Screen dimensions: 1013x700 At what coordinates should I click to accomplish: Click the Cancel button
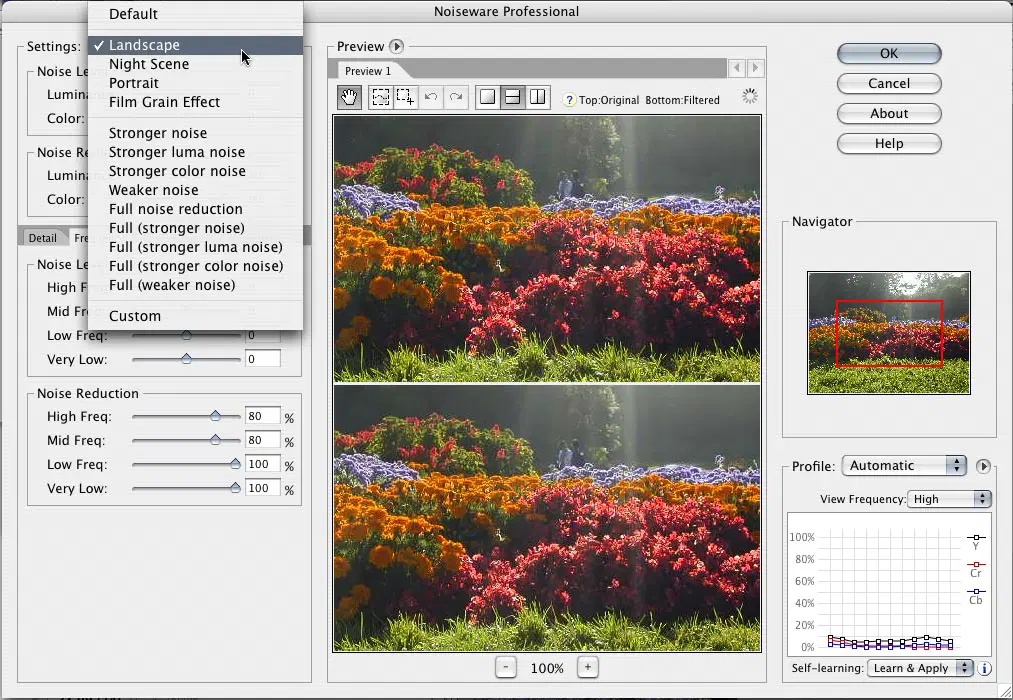(x=888, y=84)
